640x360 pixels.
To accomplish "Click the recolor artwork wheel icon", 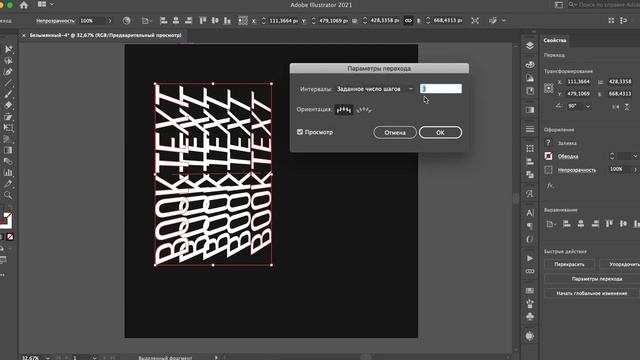I will coord(127,20).
